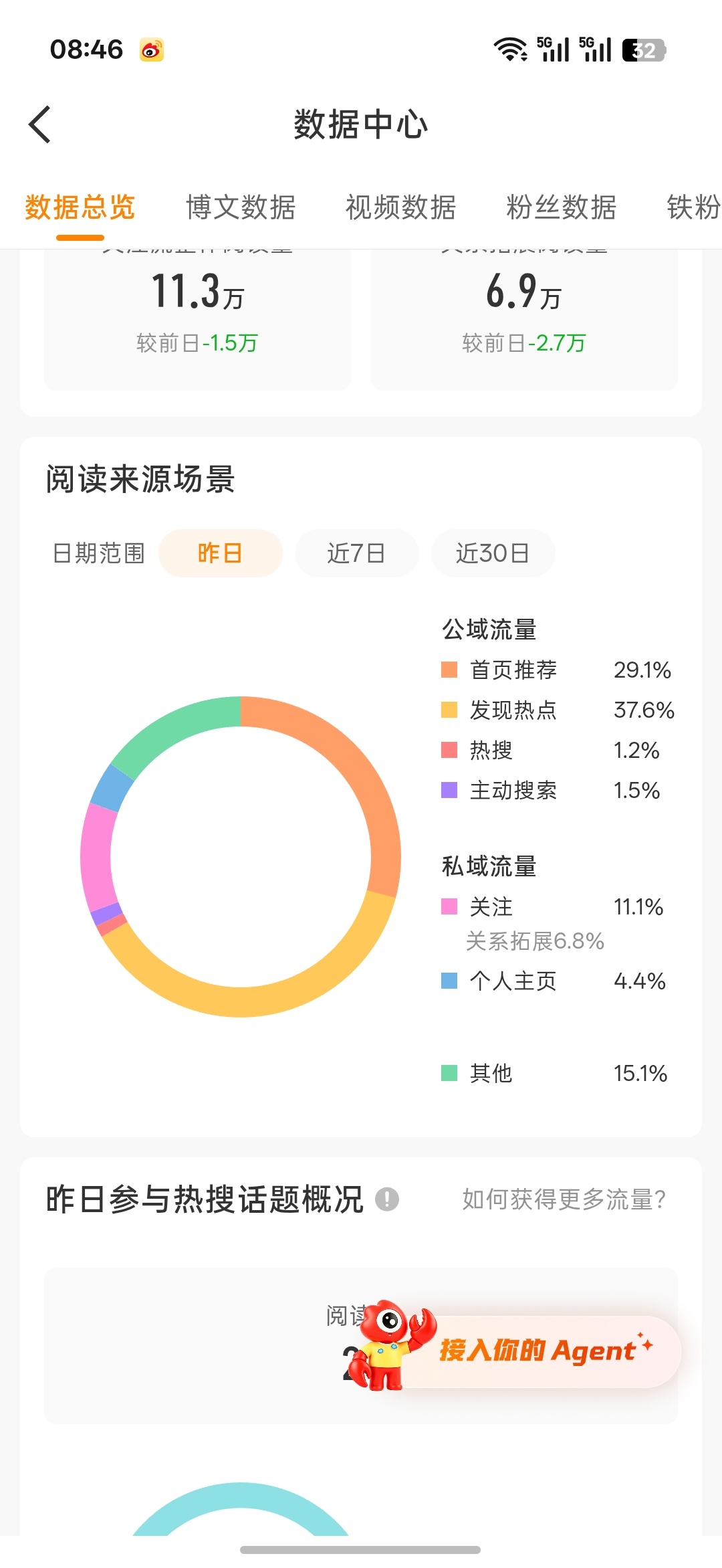Tap the 11.3万 reading stats card
The height and width of the screenshot is (1568, 722).
(197, 319)
